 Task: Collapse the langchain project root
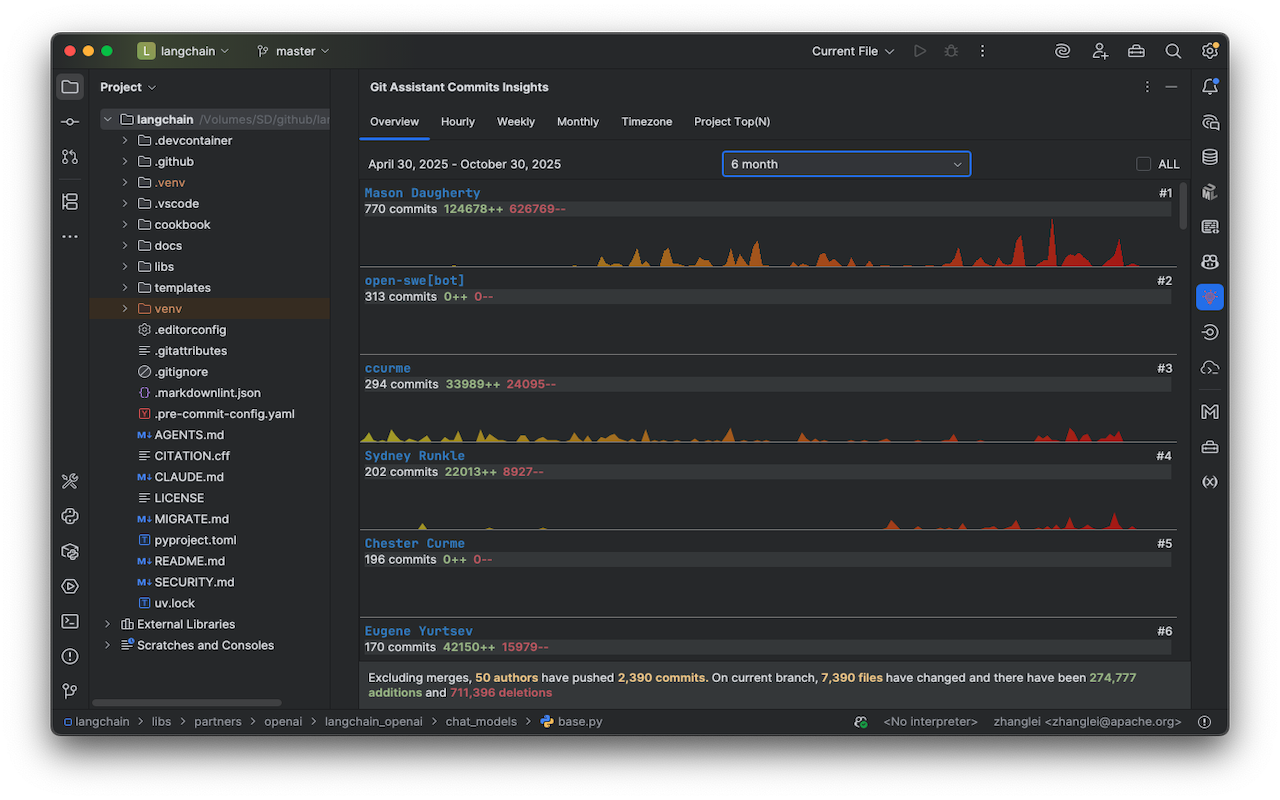[x=107, y=118]
